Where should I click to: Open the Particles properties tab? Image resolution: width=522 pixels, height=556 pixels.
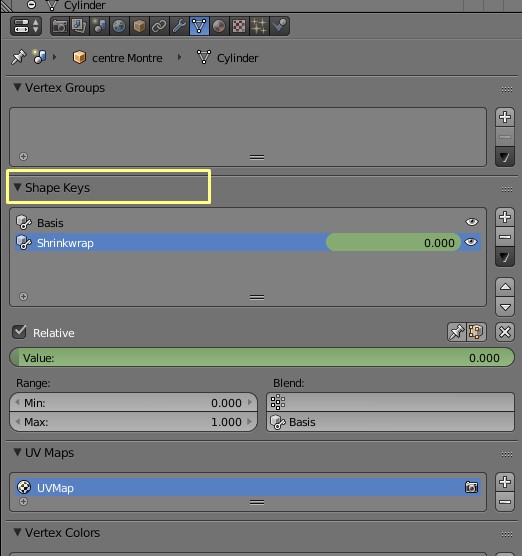tap(259, 26)
